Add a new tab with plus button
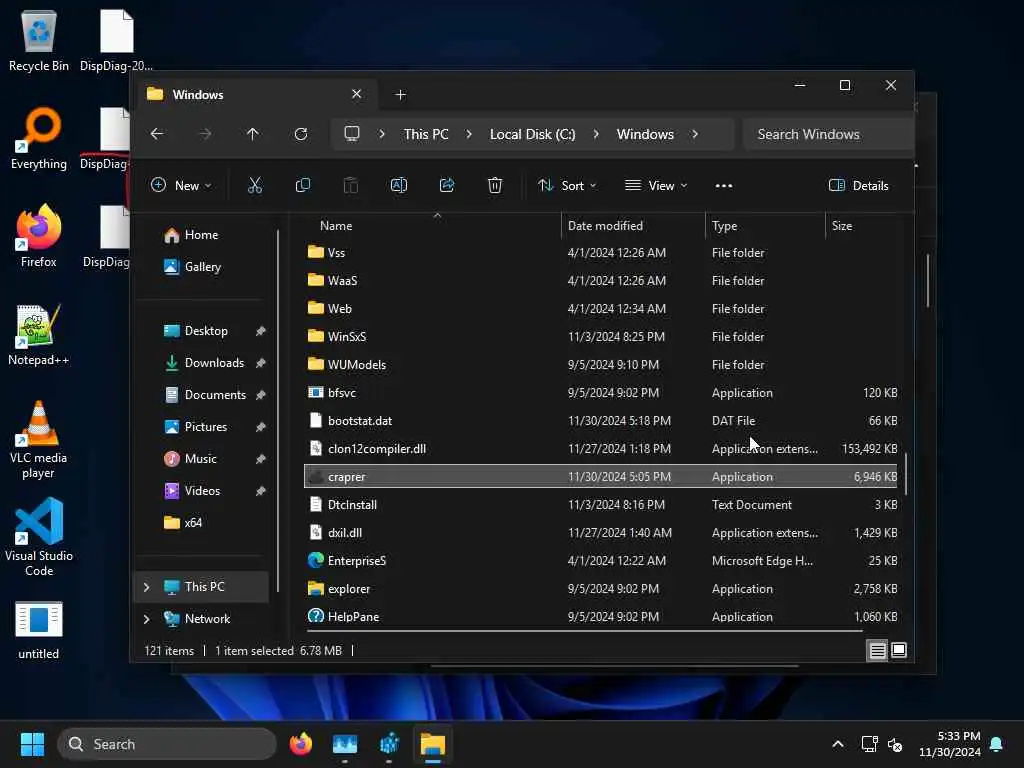Image resolution: width=1024 pixels, height=768 pixels. coord(400,95)
